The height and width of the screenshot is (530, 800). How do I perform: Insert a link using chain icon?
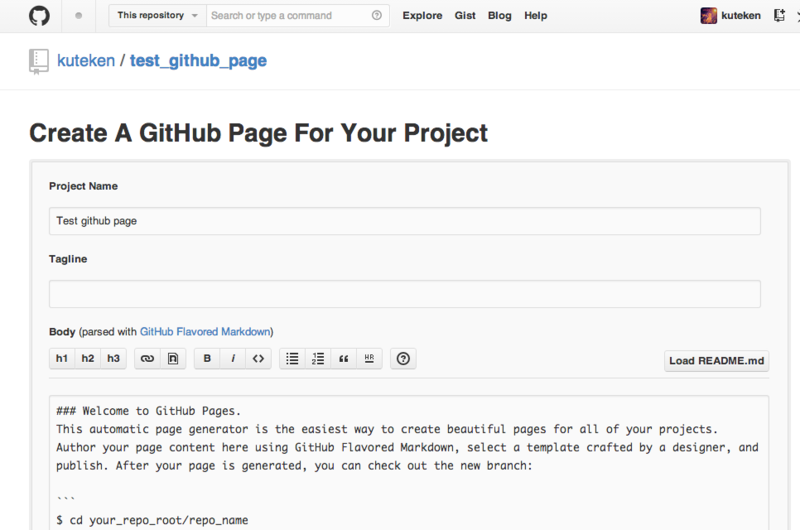click(x=147, y=359)
